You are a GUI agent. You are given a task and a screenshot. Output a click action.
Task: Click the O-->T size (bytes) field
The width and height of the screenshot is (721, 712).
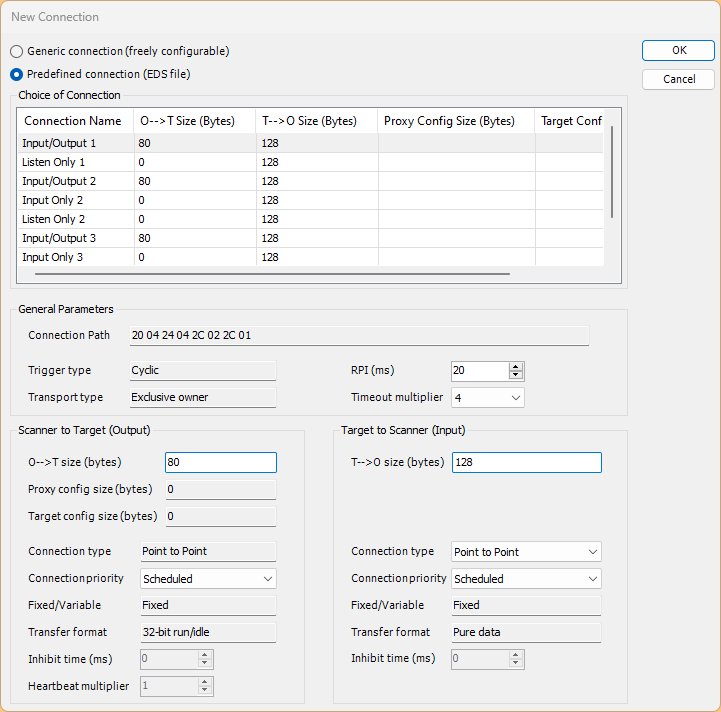point(220,462)
